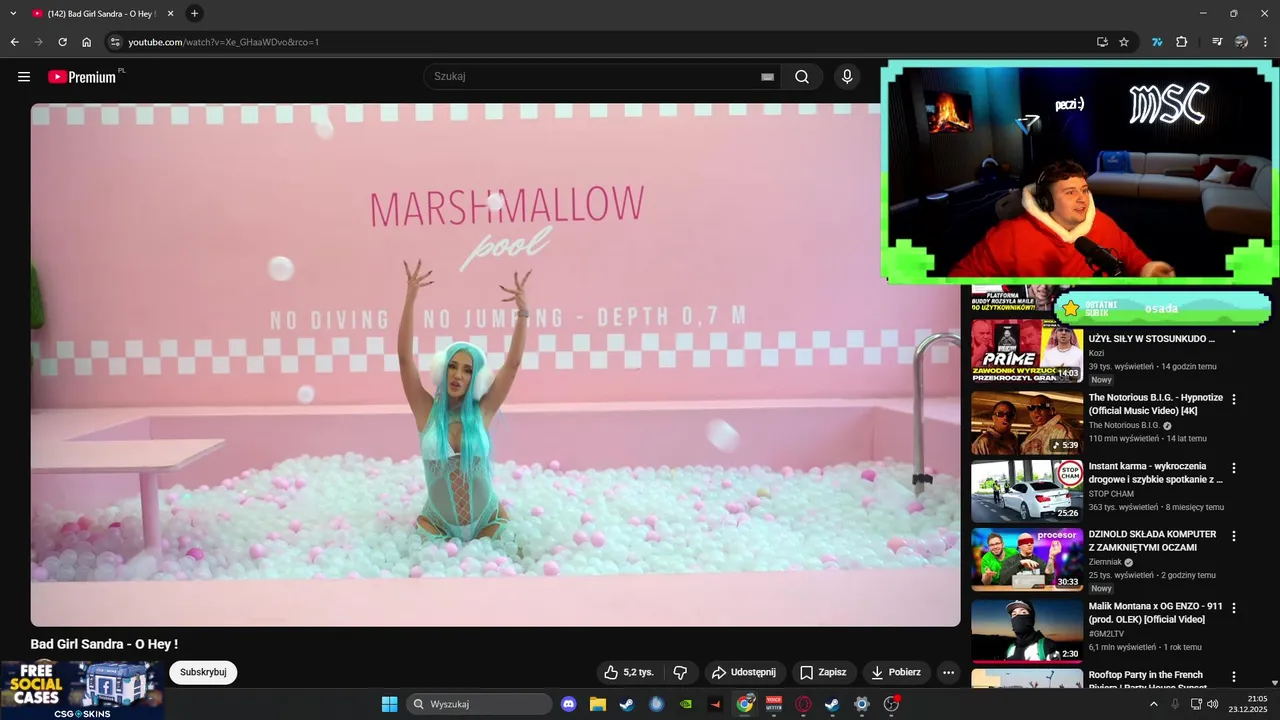The height and width of the screenshot is (720, 1280).
Task: Save video with Zapisz button
Action: tap(823, 672)
